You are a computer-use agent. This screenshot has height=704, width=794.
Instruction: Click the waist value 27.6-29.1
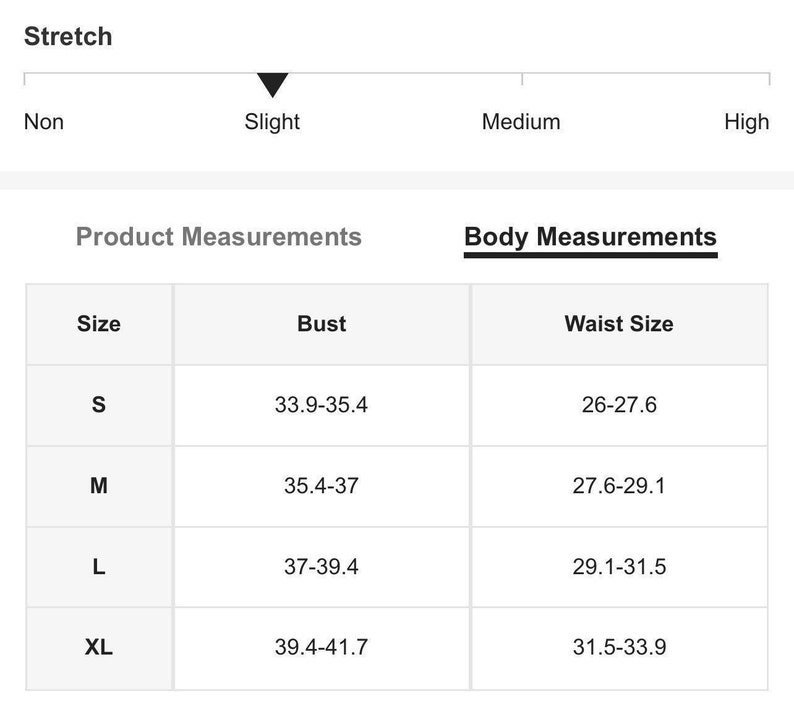[619, 486]
